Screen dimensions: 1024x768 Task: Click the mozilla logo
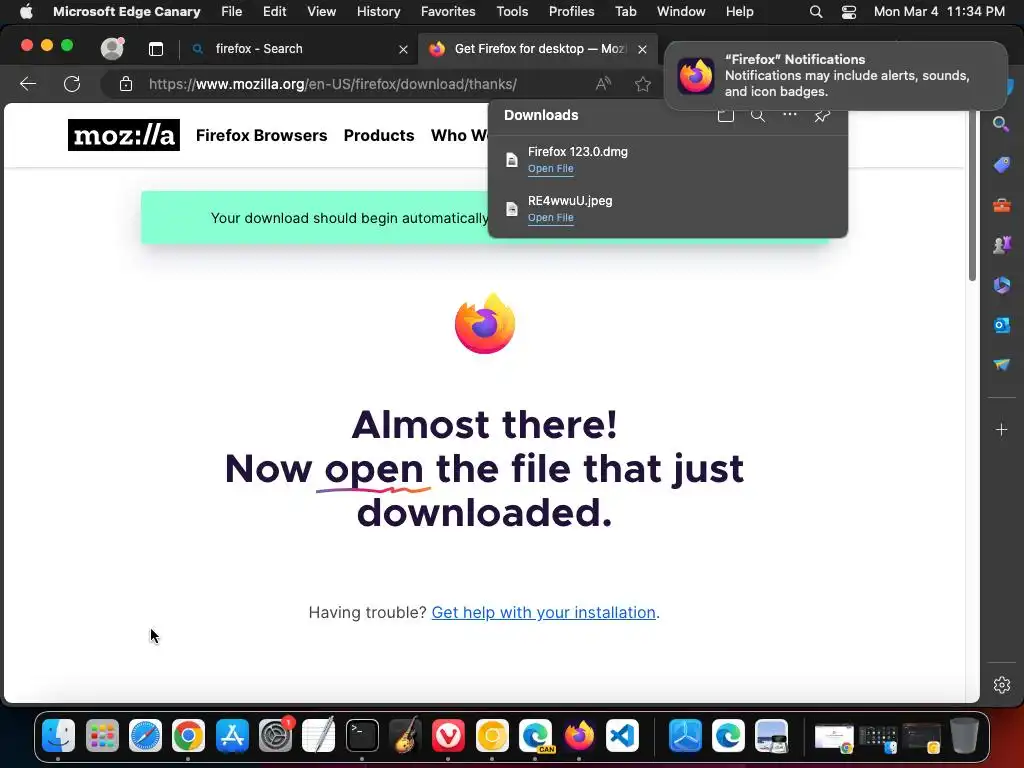pos(123,135)
